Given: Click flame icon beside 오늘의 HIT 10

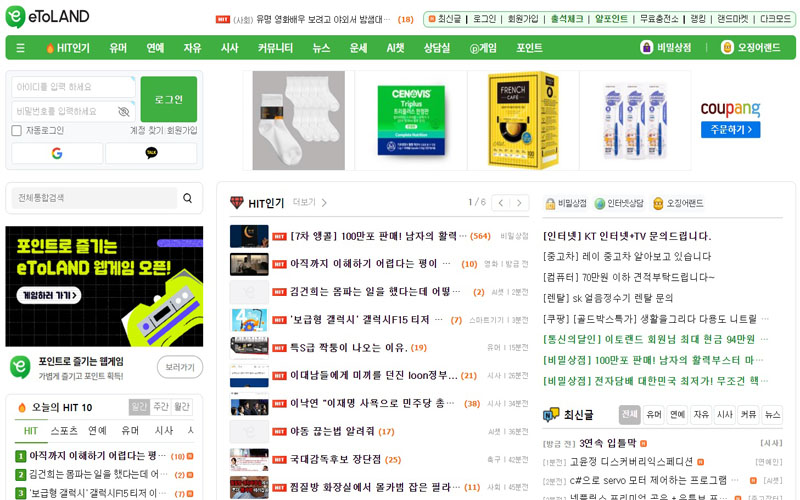Looking at the screenshot, I should pyautogui.click(x=22, y=408).
